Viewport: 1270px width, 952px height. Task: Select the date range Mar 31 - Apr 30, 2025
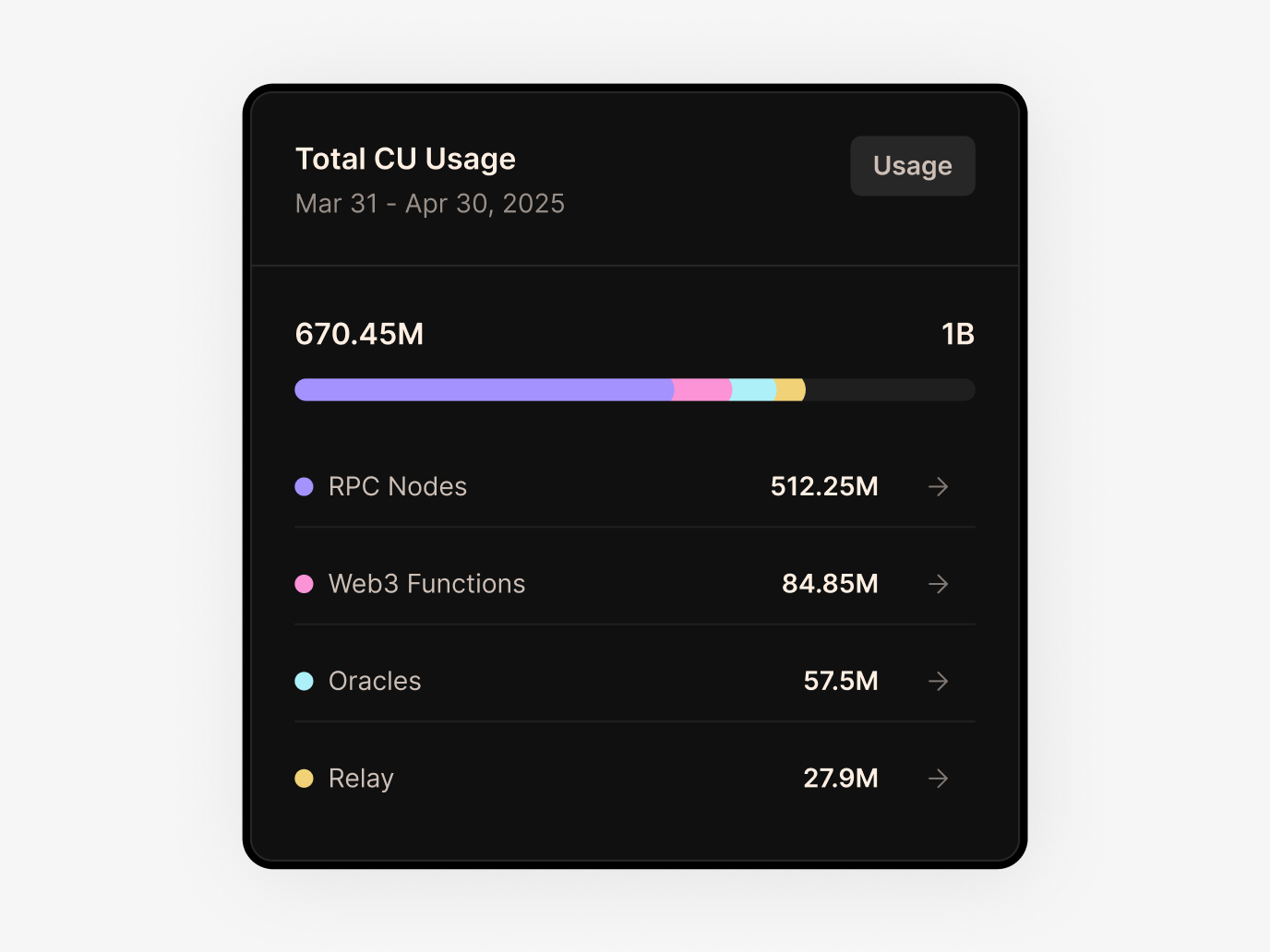(429, 204)
